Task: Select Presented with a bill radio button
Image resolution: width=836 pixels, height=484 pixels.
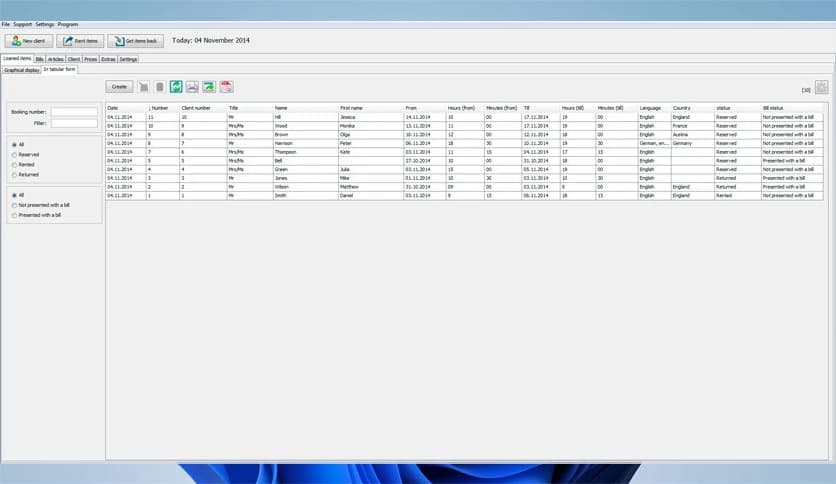Action: click(x=14, y=216)
